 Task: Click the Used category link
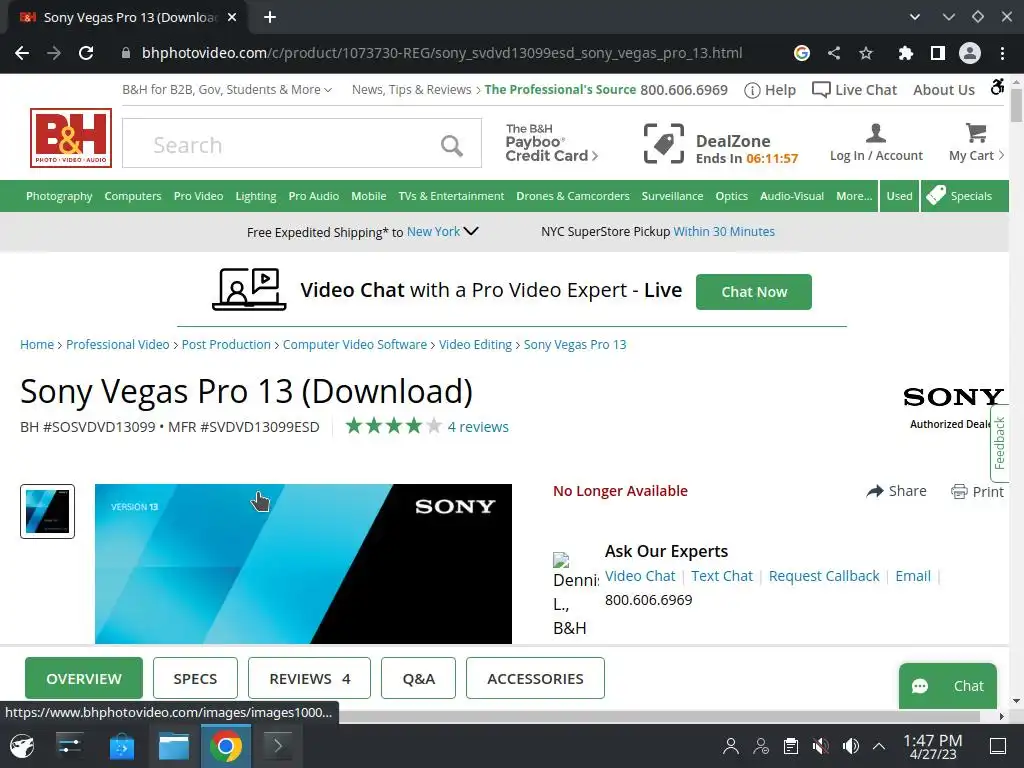pos(899,196)
